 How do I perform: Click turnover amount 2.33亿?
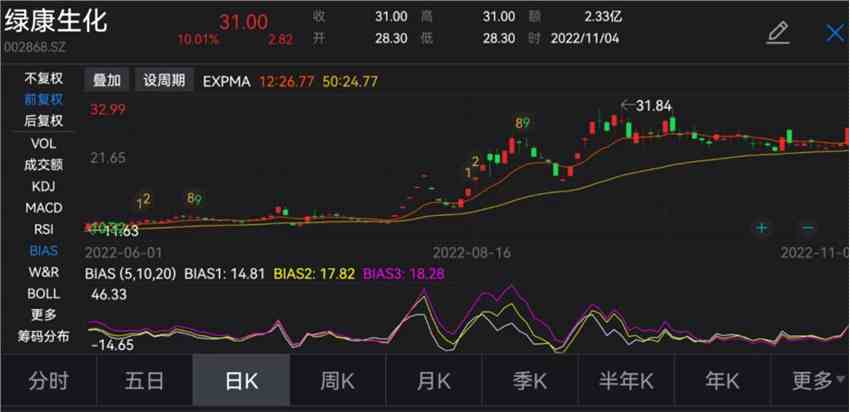click(603, 16)
